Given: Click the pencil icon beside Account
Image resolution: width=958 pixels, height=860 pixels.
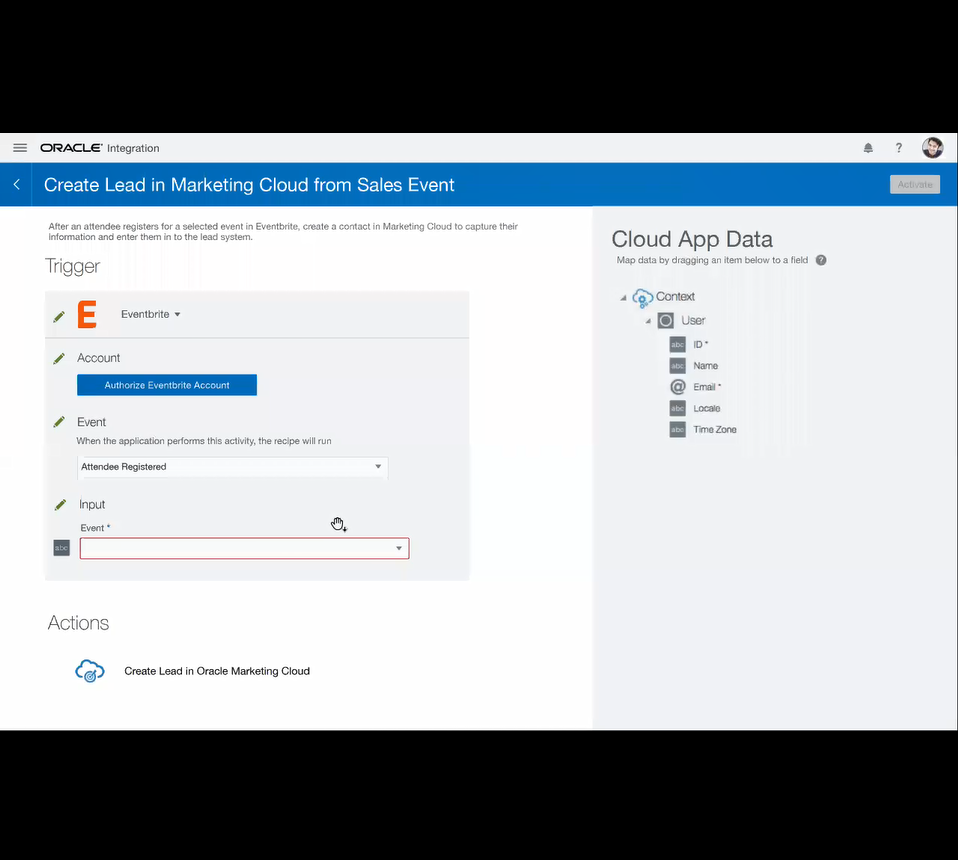Looking at the screenshot, I should point(59,359).
